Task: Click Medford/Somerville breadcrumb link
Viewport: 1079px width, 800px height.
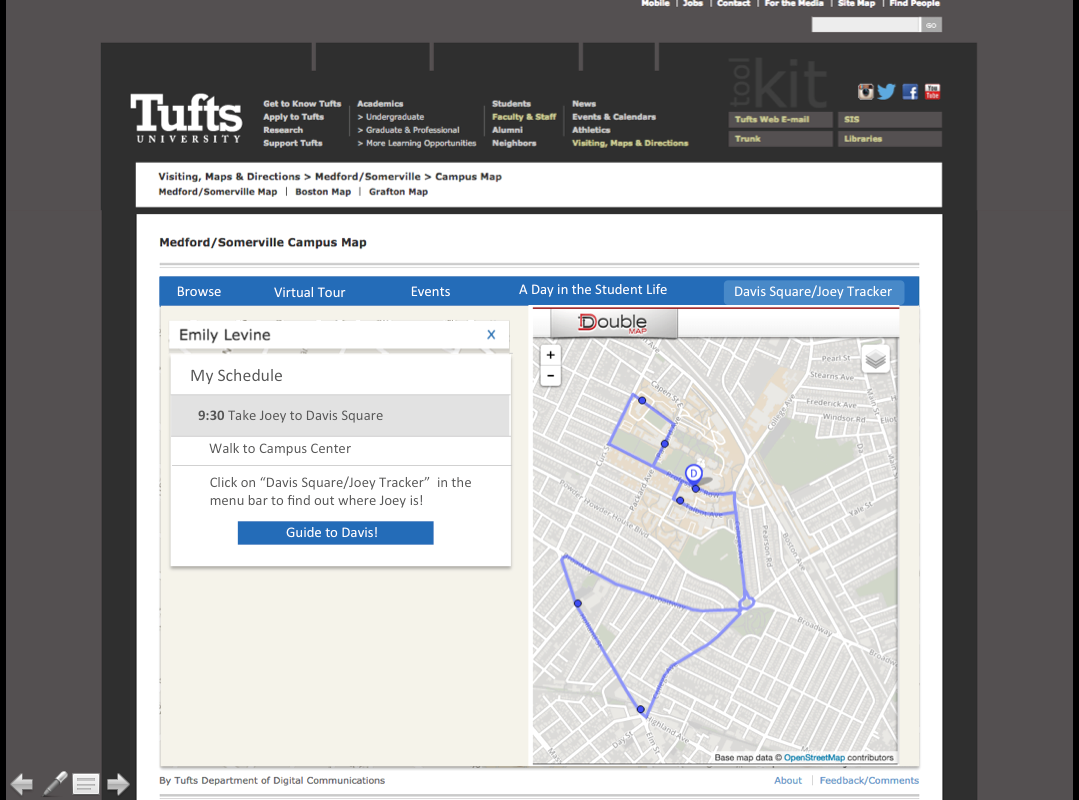Action: click(367, 177)
